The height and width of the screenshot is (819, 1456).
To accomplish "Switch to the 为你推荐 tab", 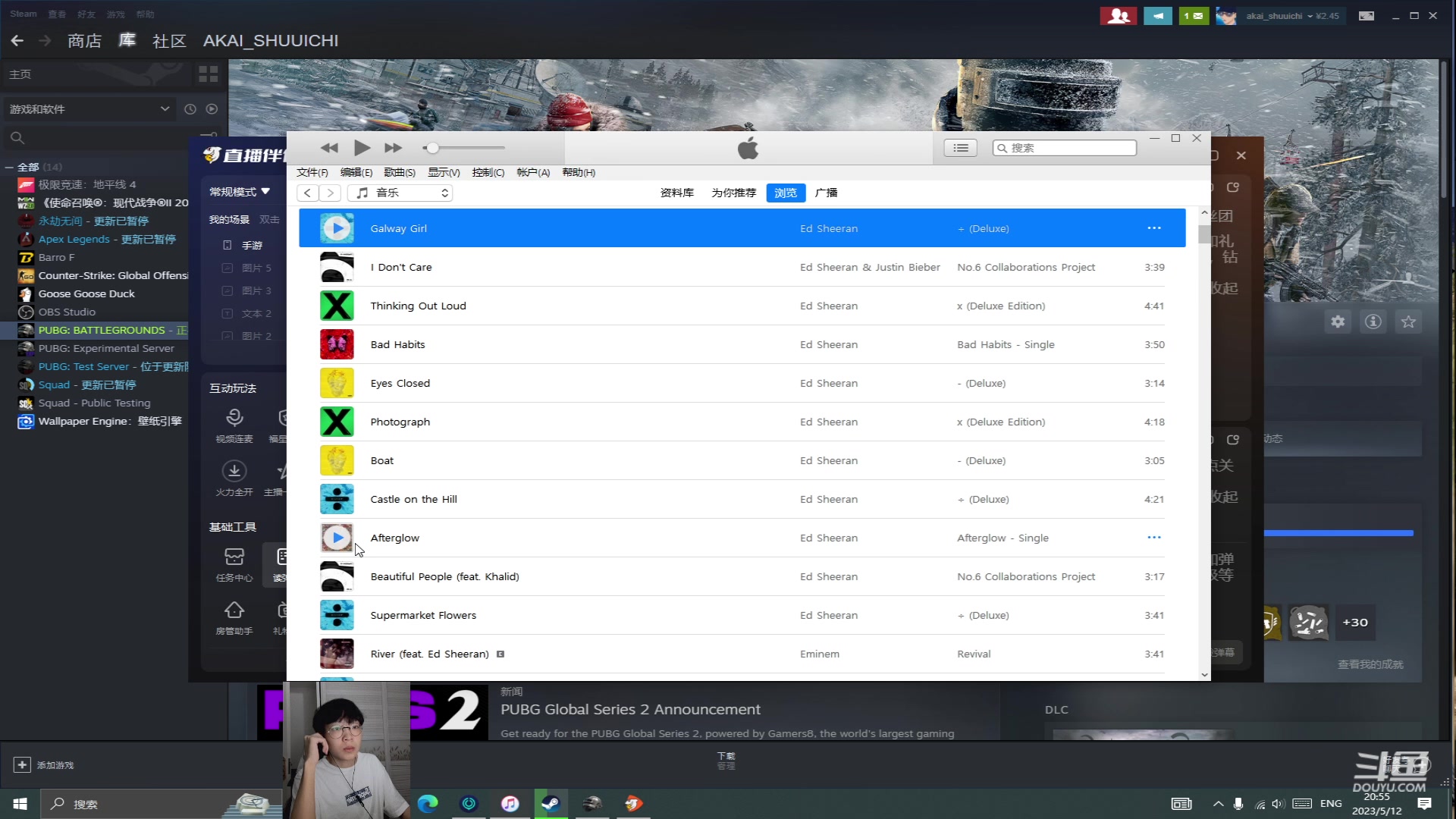I will pos(733,193).
